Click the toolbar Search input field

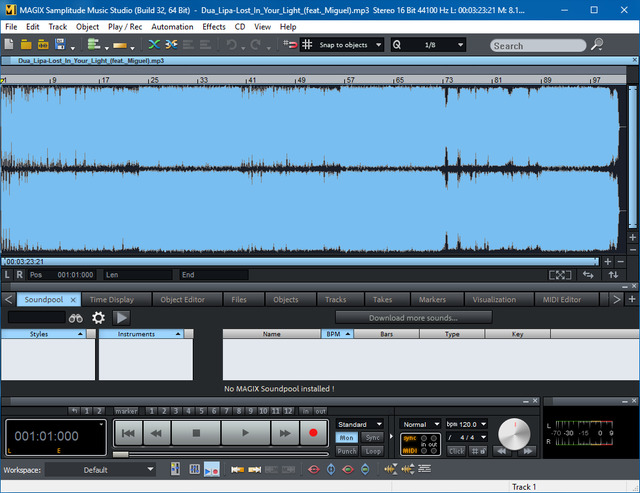[536, 45]
